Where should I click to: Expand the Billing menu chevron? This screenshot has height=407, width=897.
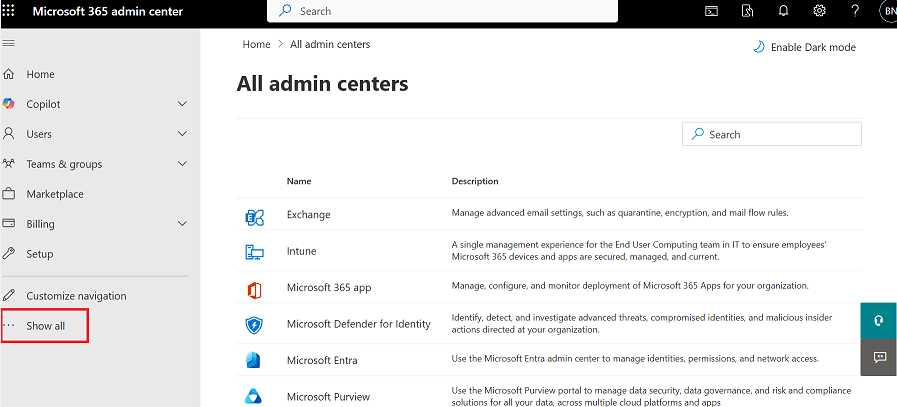tap(182, 224)
